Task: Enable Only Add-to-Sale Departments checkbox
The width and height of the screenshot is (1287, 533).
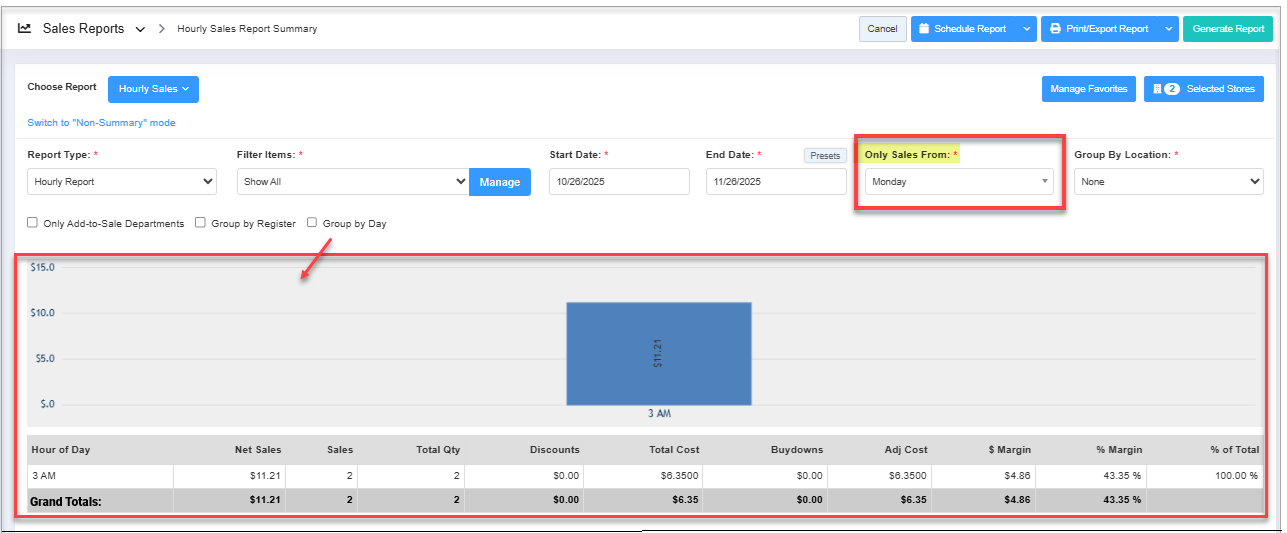Action: pyautogui.click(x=33, y=223)
